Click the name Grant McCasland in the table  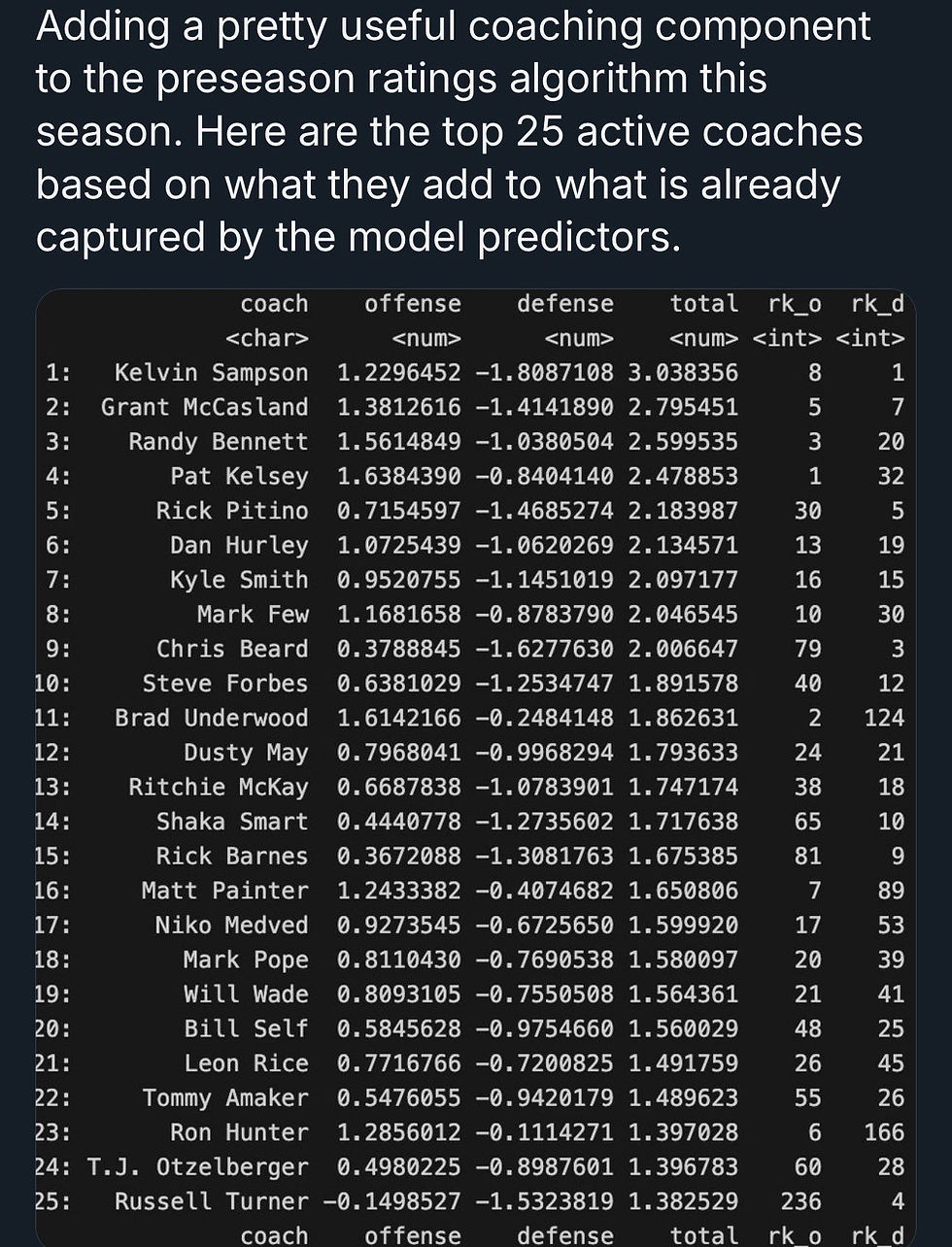click(204, 408)
